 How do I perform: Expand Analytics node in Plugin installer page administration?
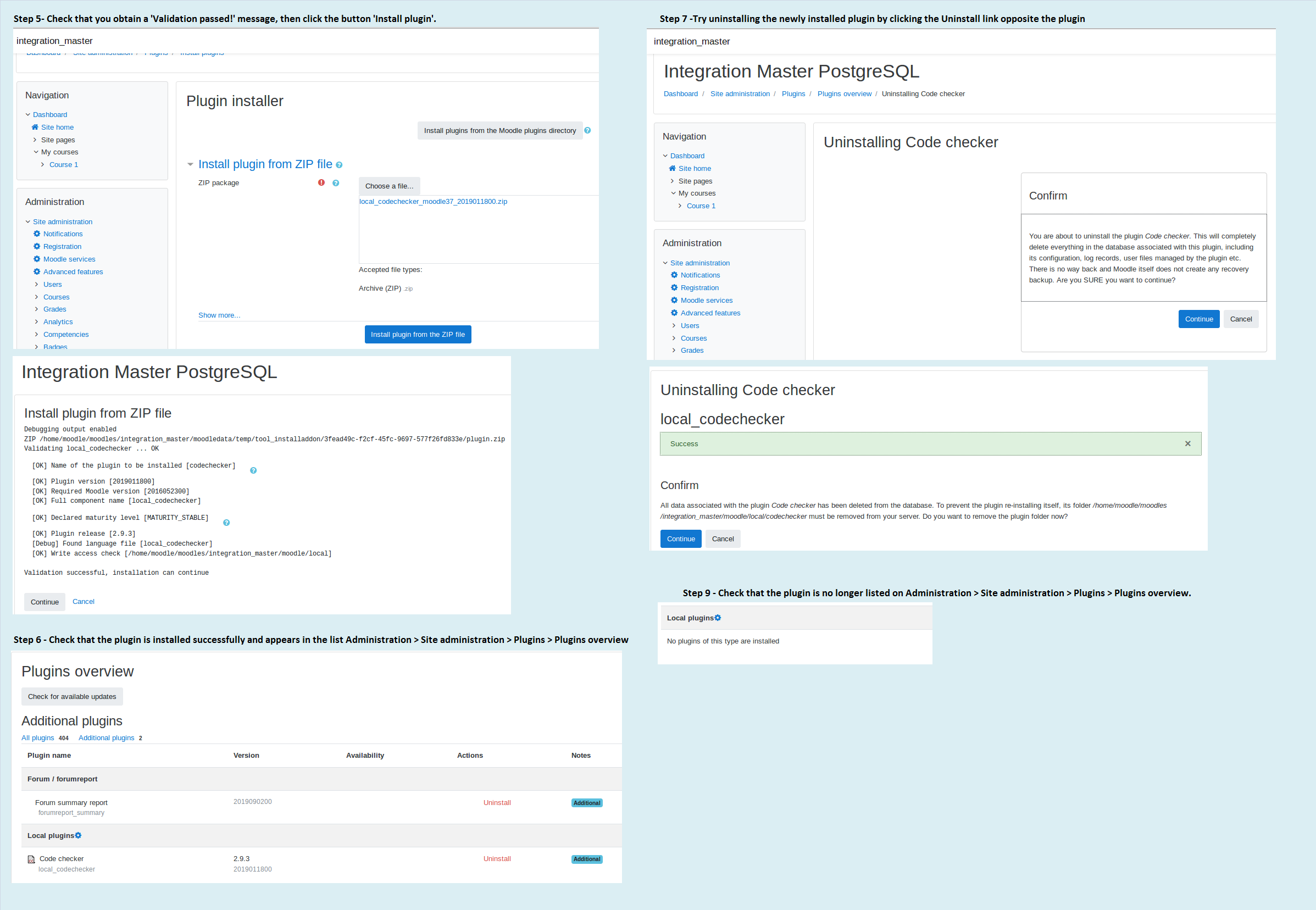click(x=37, y=321)
